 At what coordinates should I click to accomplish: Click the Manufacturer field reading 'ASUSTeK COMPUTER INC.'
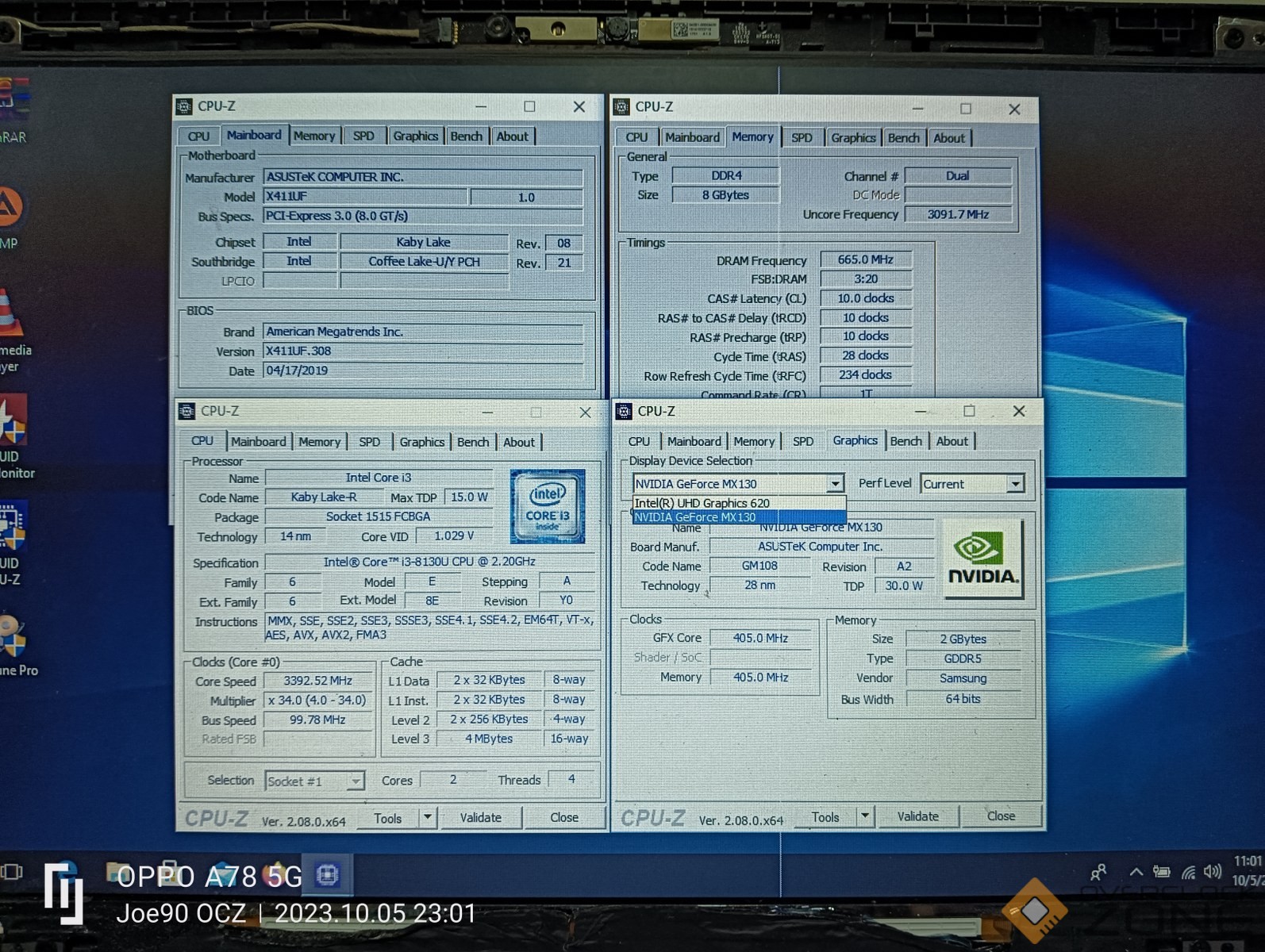coord(423,177)
